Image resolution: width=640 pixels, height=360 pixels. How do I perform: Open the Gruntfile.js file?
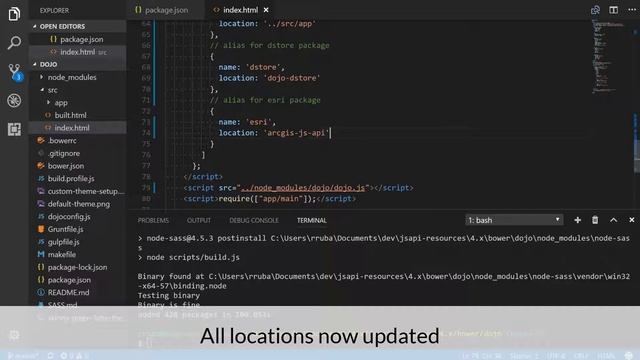click(x=78, y=229)
